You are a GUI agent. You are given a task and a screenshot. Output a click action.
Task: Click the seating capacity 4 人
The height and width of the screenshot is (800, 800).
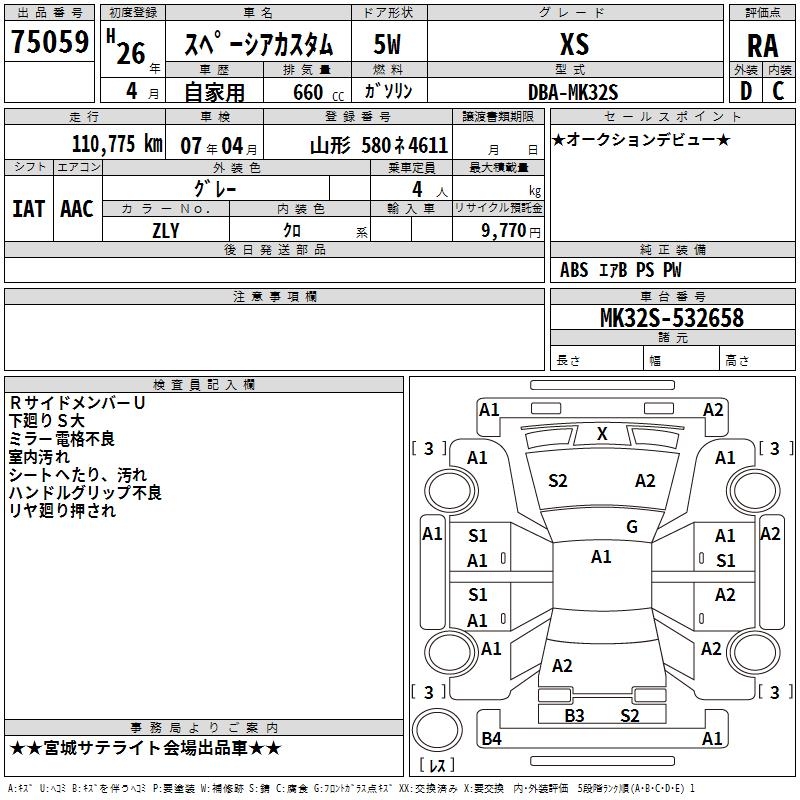click(430, 190)
